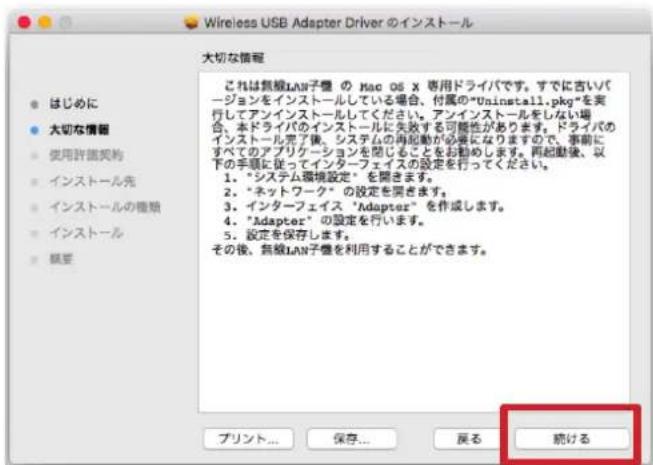Screen dimensions: 653x465
Task: Click the 続ける (Continue) button
Action: point(571,438)
